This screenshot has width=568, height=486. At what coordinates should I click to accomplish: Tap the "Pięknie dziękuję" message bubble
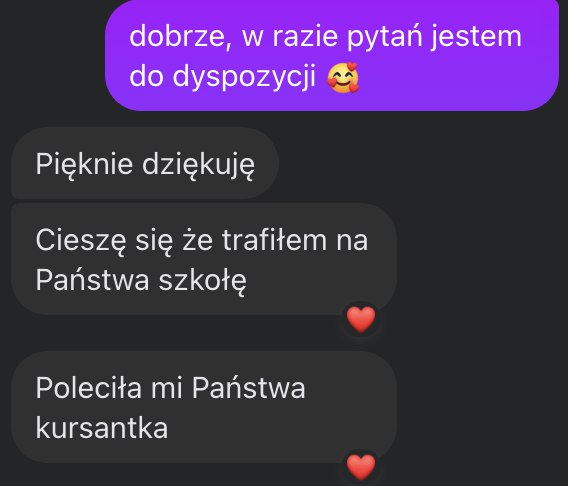tap(145, 163)
